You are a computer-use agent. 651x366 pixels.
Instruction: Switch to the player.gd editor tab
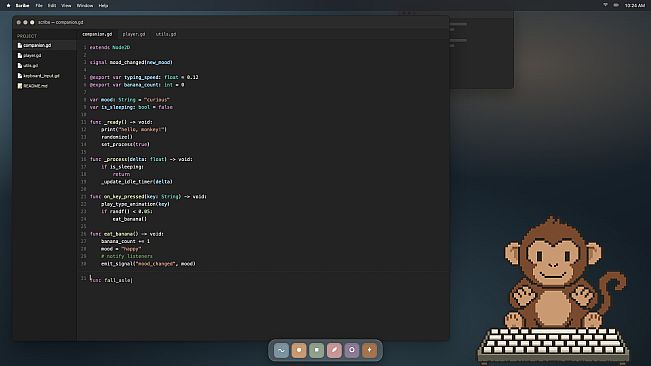pos(134,34)
